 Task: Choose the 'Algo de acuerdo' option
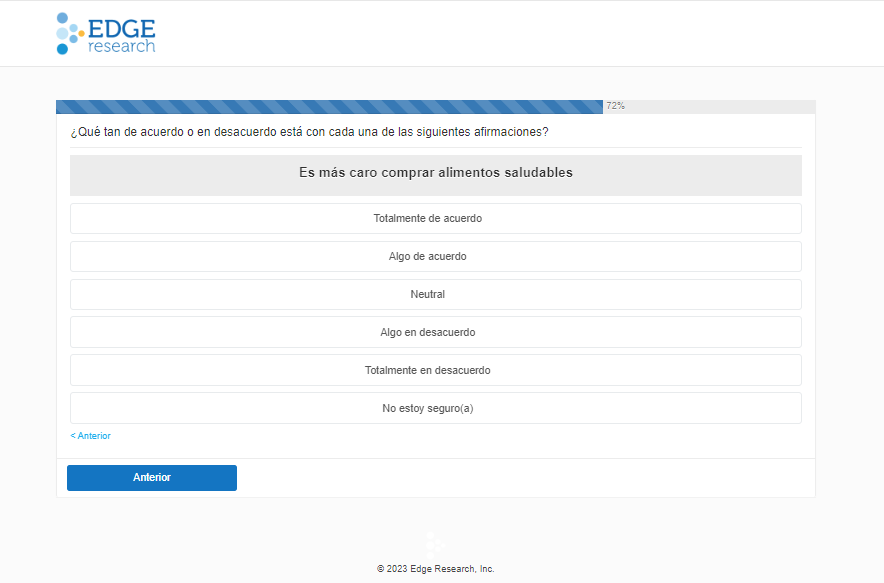(436, 257)
